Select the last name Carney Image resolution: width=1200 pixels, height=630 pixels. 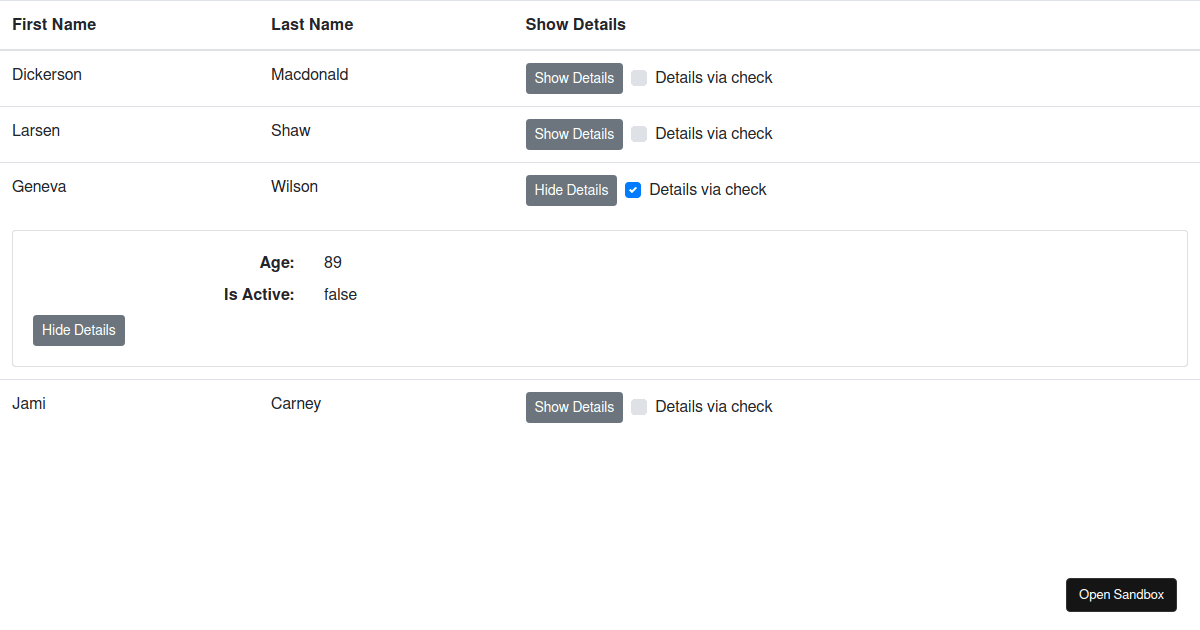tap(296, 403)
